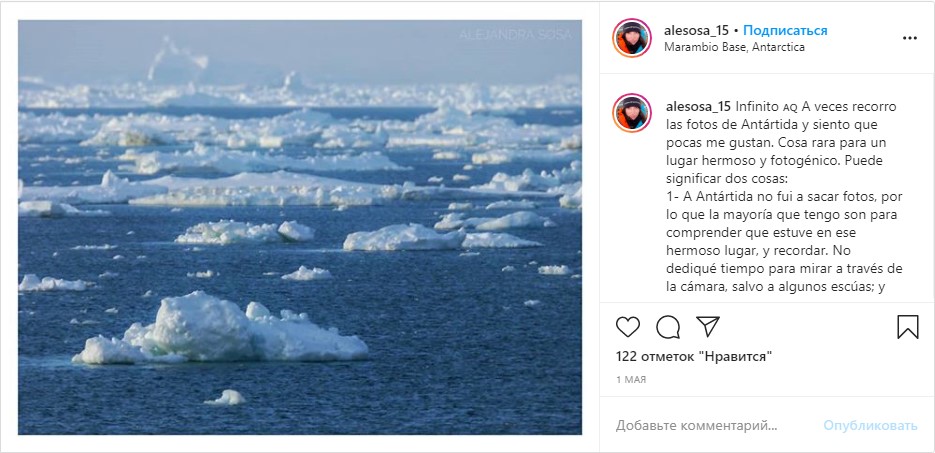Click the large foreground ice floe in the photo
Viewport: 935px width, 453px height.
(225, 330)
